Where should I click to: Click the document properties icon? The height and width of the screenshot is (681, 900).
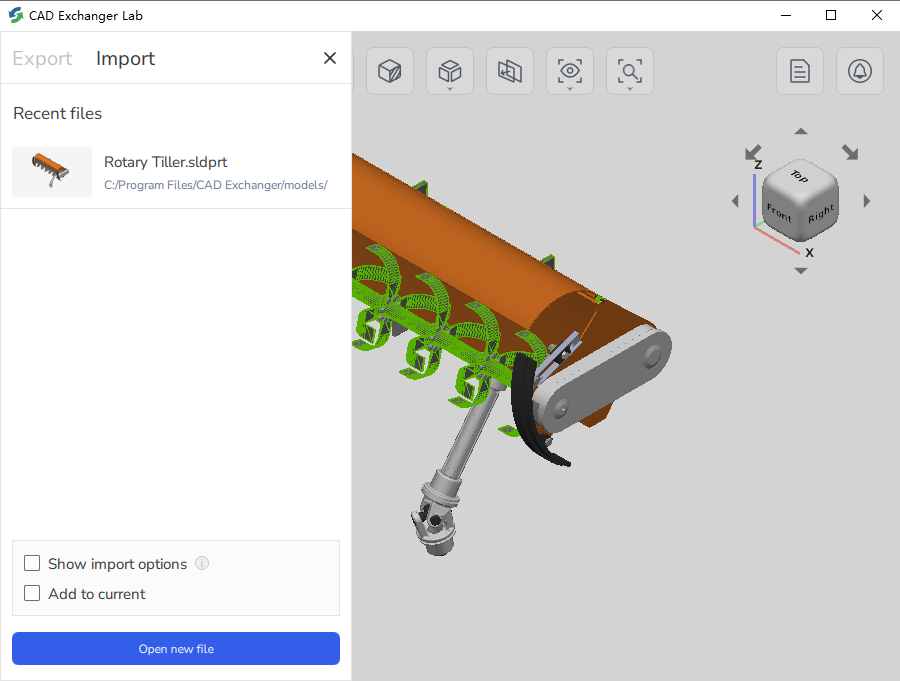(x=800, y=71)
